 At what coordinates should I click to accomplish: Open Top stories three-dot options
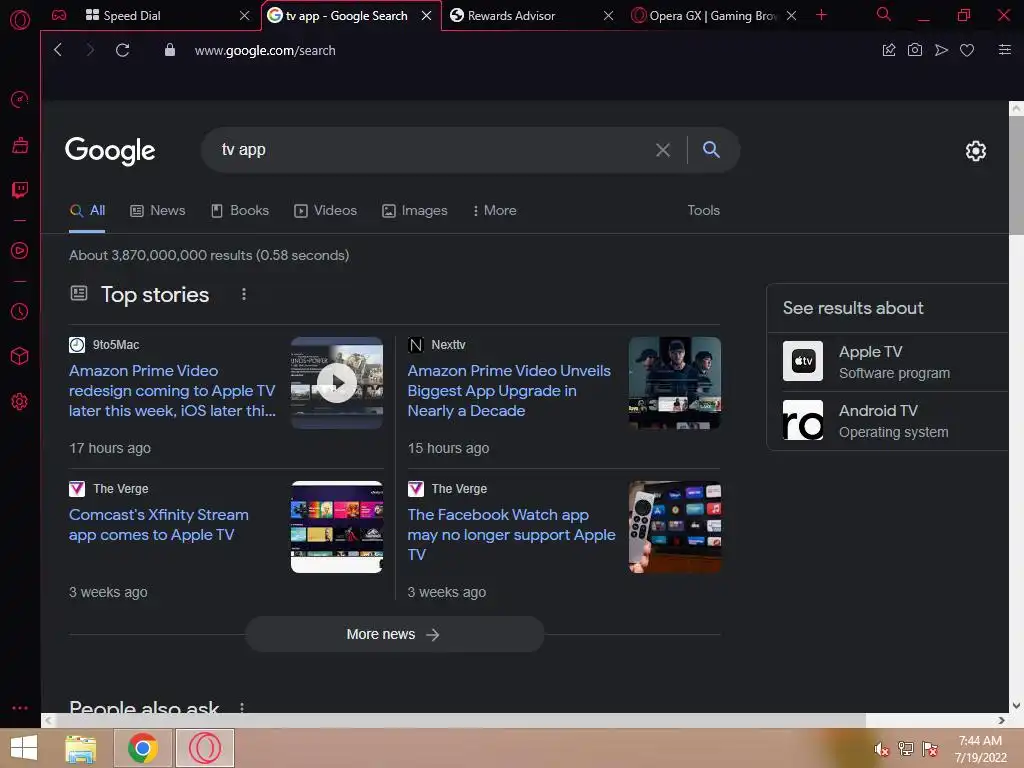[244, 295]
